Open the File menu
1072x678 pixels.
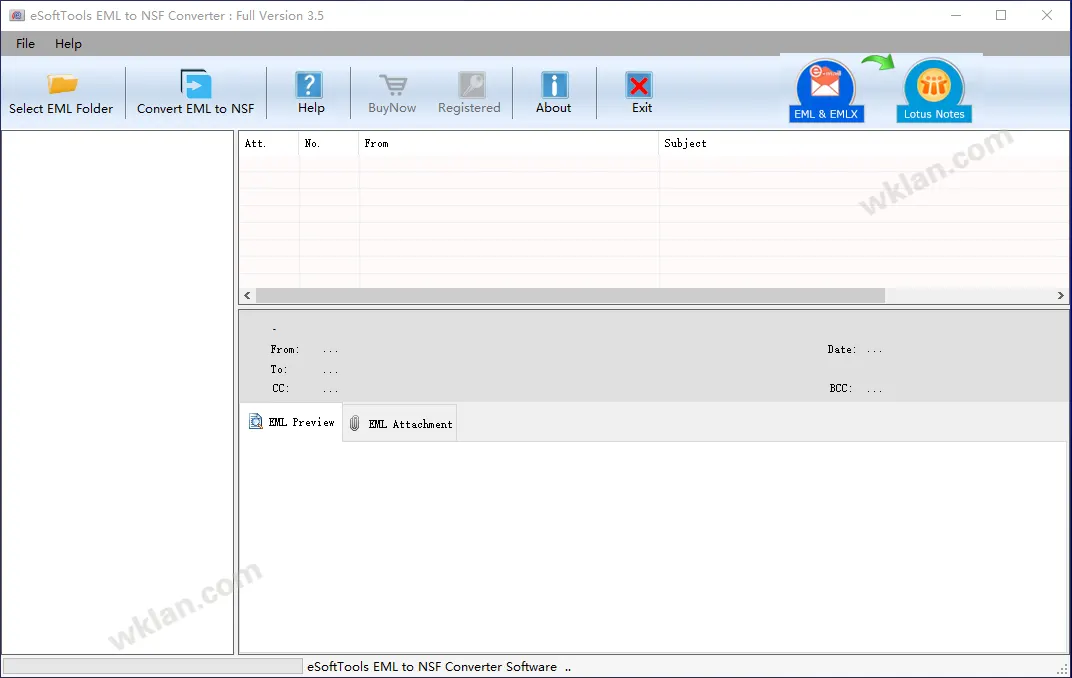click(x=25, y=44)
